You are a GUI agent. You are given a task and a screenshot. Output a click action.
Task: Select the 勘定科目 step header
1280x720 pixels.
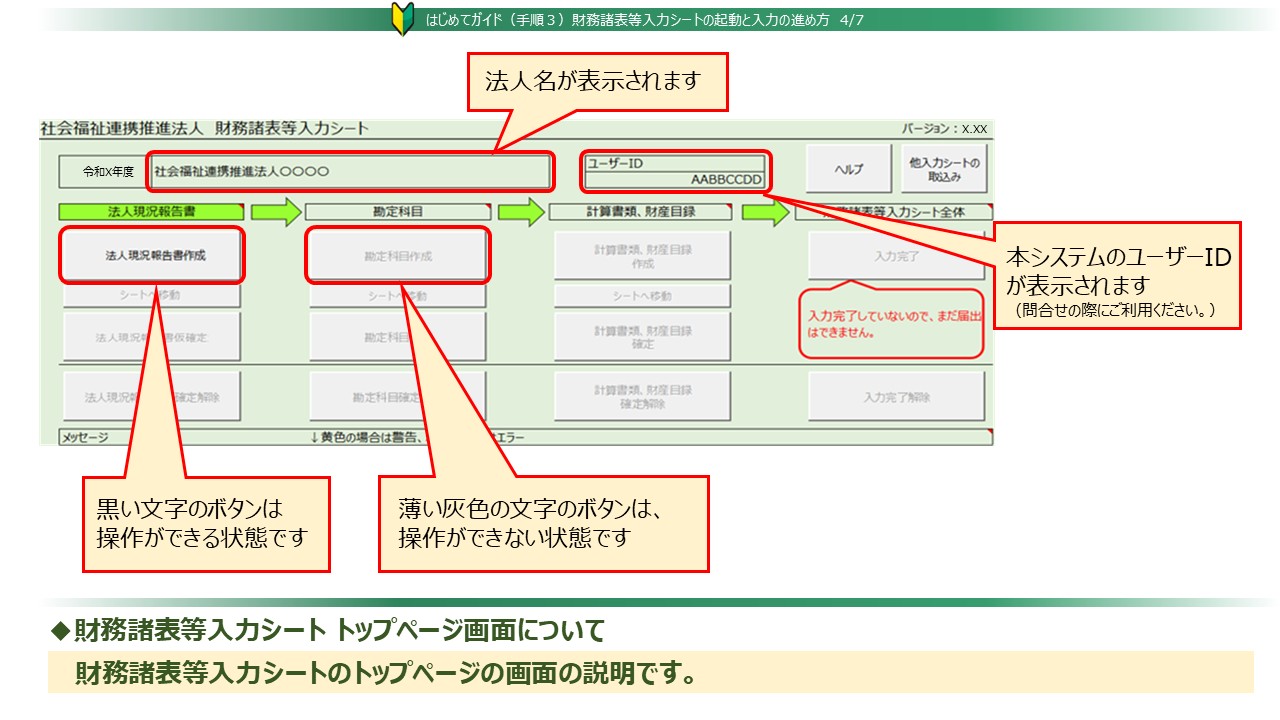click(397, 212)
